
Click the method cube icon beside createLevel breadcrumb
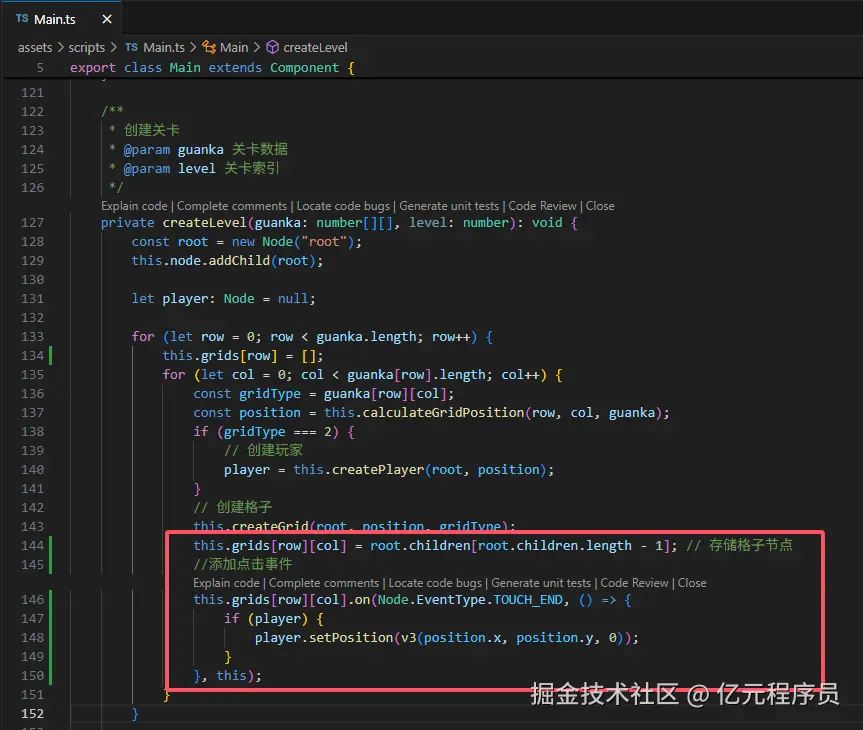pyautogui.click(x=272, y=47)
